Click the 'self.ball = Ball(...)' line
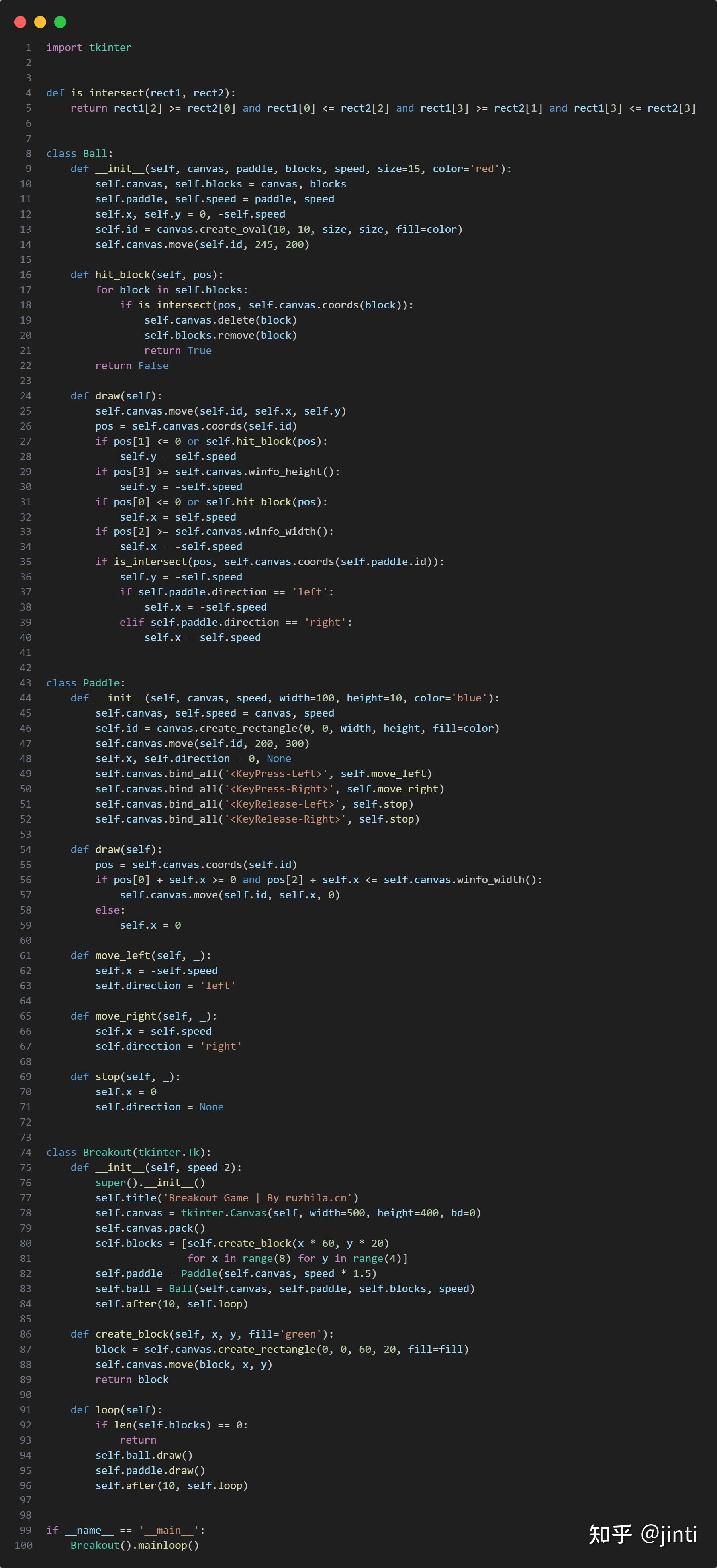 285,1289
